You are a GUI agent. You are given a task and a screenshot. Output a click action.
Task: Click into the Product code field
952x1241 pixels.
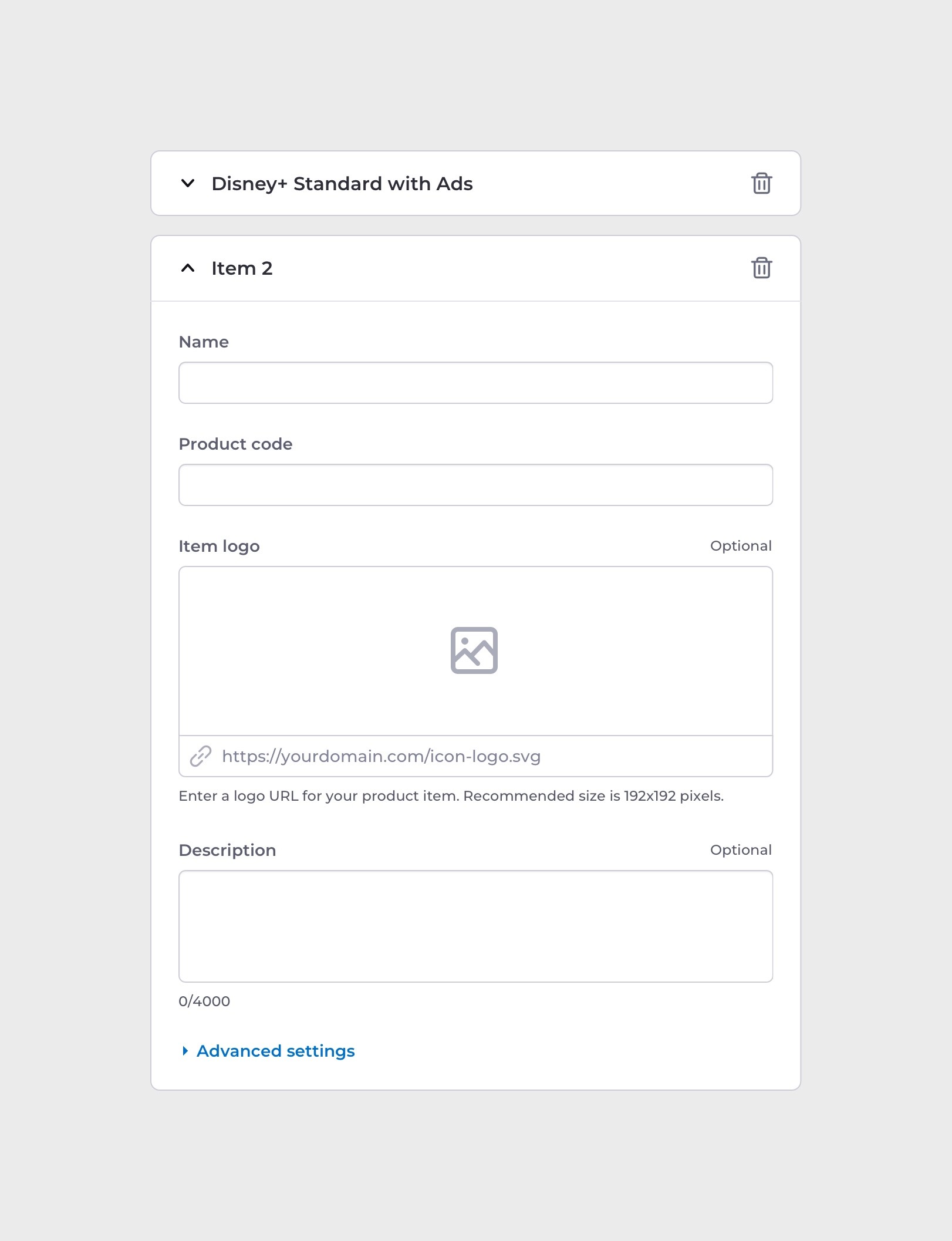(x=475, y=485)
